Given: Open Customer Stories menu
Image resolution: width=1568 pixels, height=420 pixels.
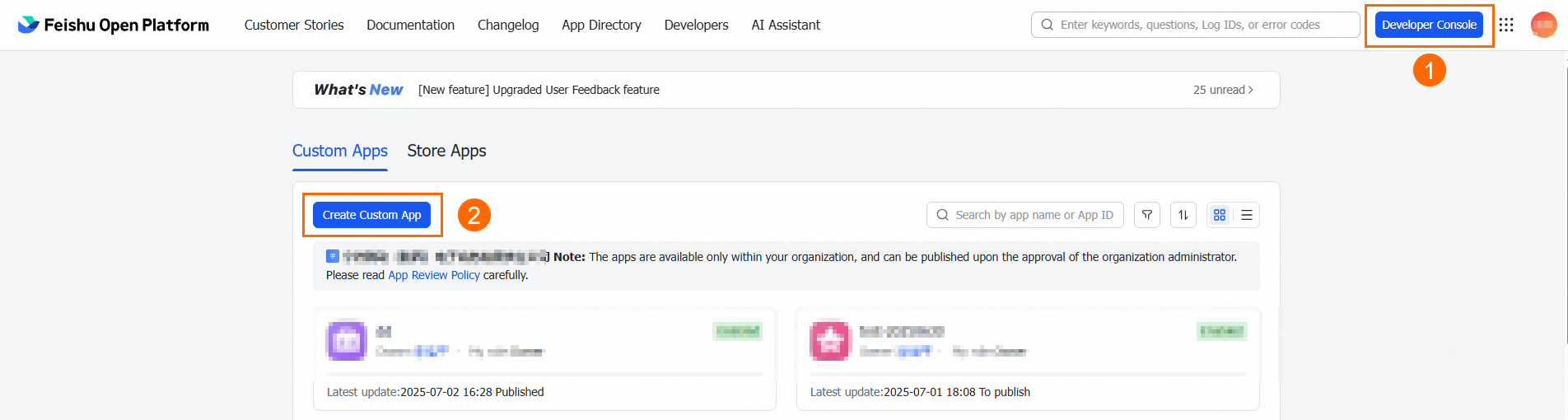Looking at the screenshot, I should [294, 25].
